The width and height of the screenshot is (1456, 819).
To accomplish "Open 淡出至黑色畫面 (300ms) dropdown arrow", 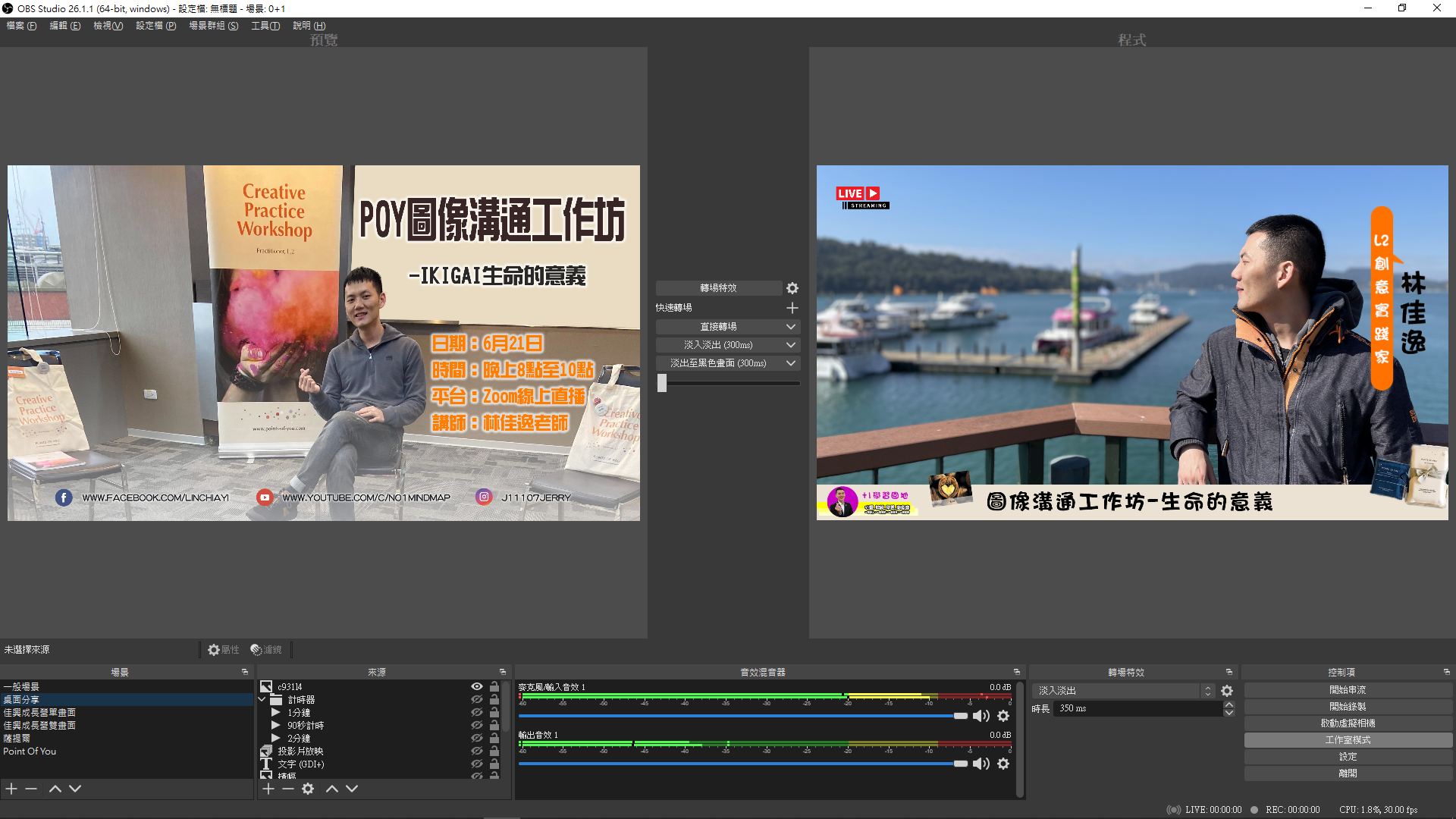I will pyautogui.click(x=790, y=363).
